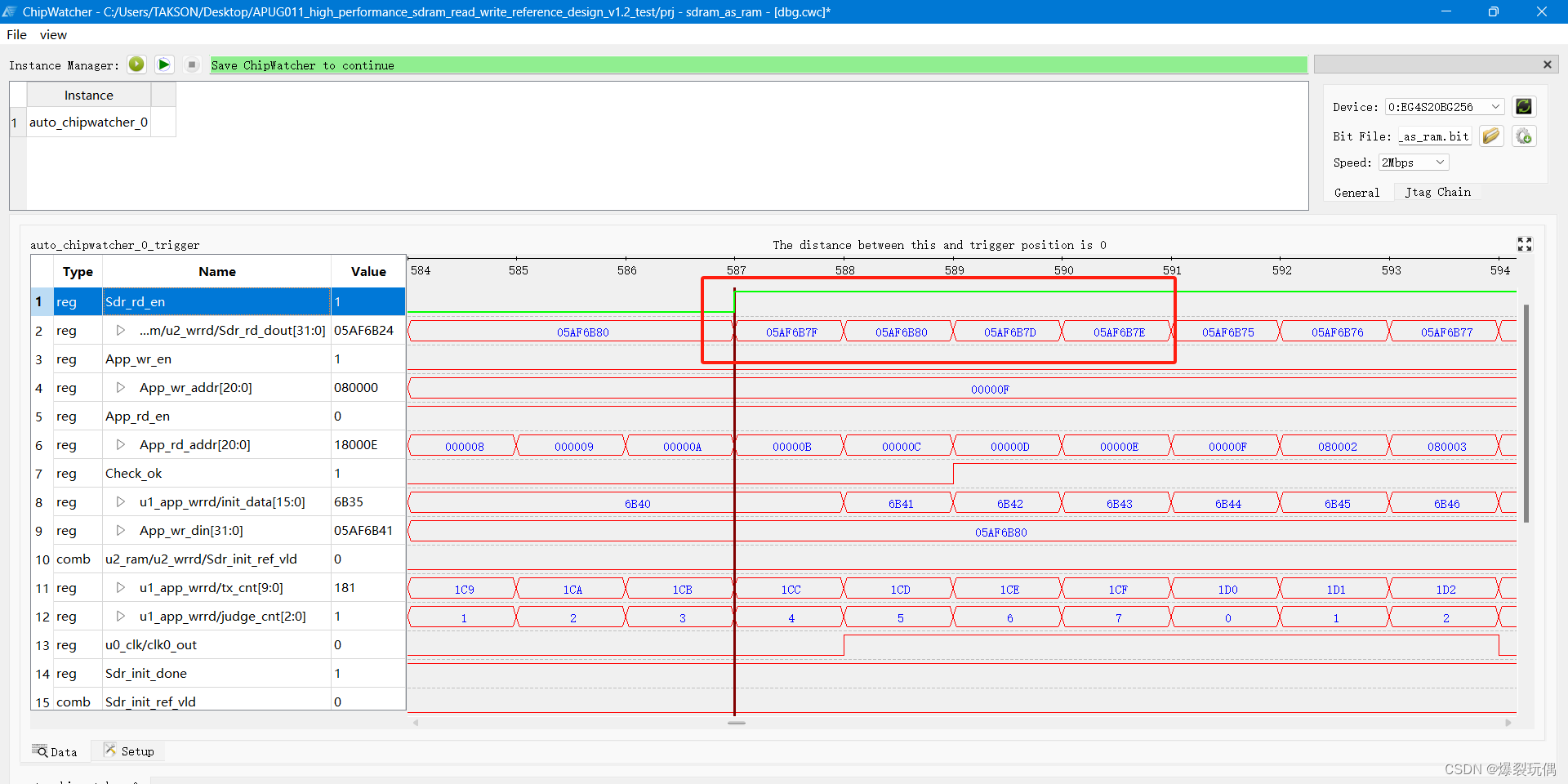Select the Sdr_rd_en signal row
Viewport: 1568px width, 784px height.
coord(218,302)
